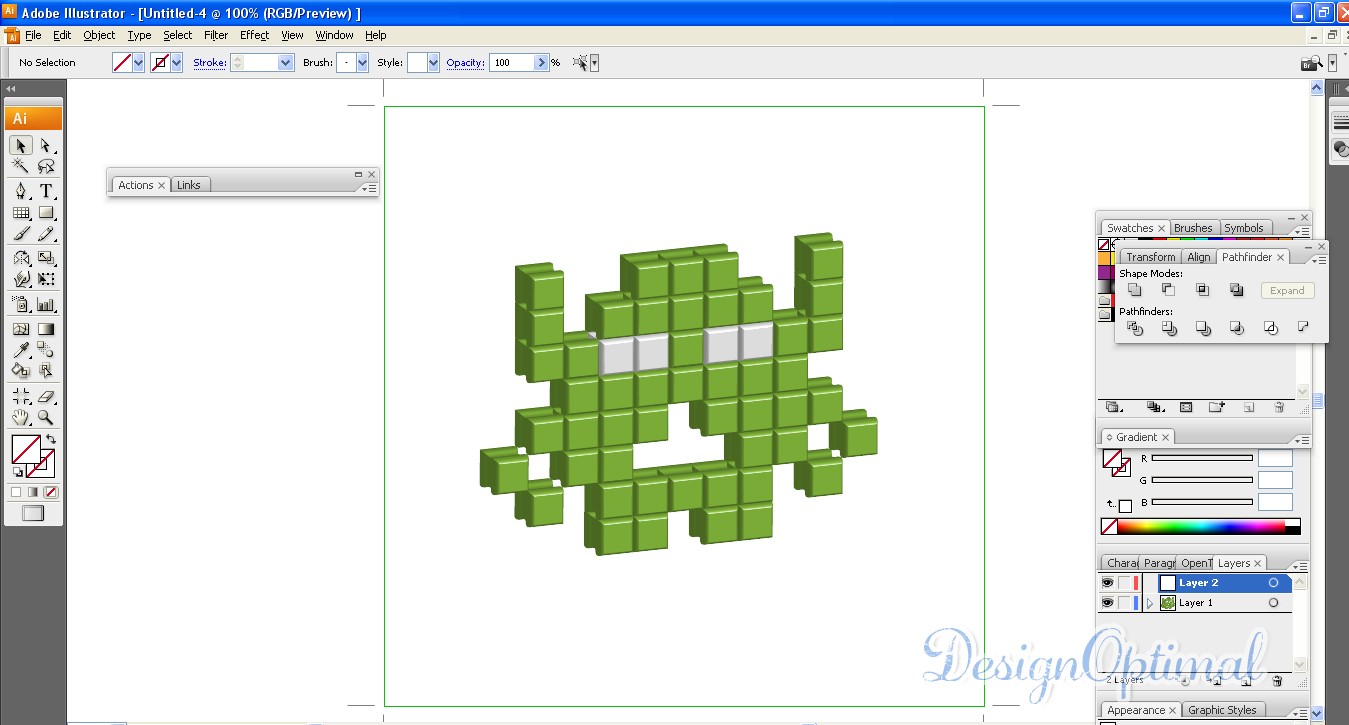
Task: Choose the Magic Wand tool
Action: click(x=21, y=167)
